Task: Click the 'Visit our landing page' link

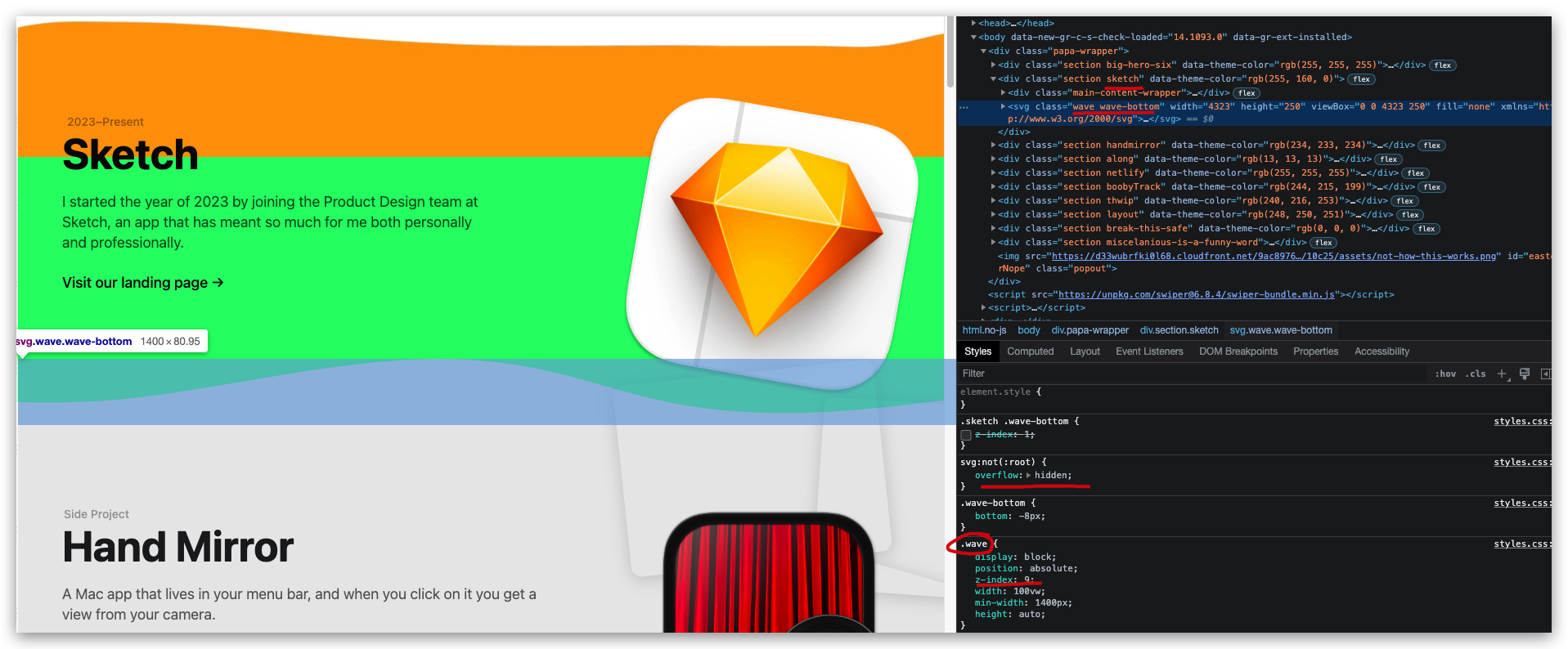Action: coord(143,283)
